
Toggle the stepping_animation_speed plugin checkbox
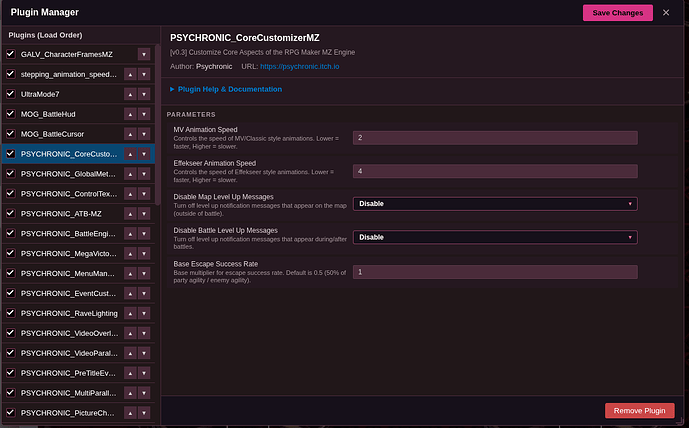click(x=11, y=74)
